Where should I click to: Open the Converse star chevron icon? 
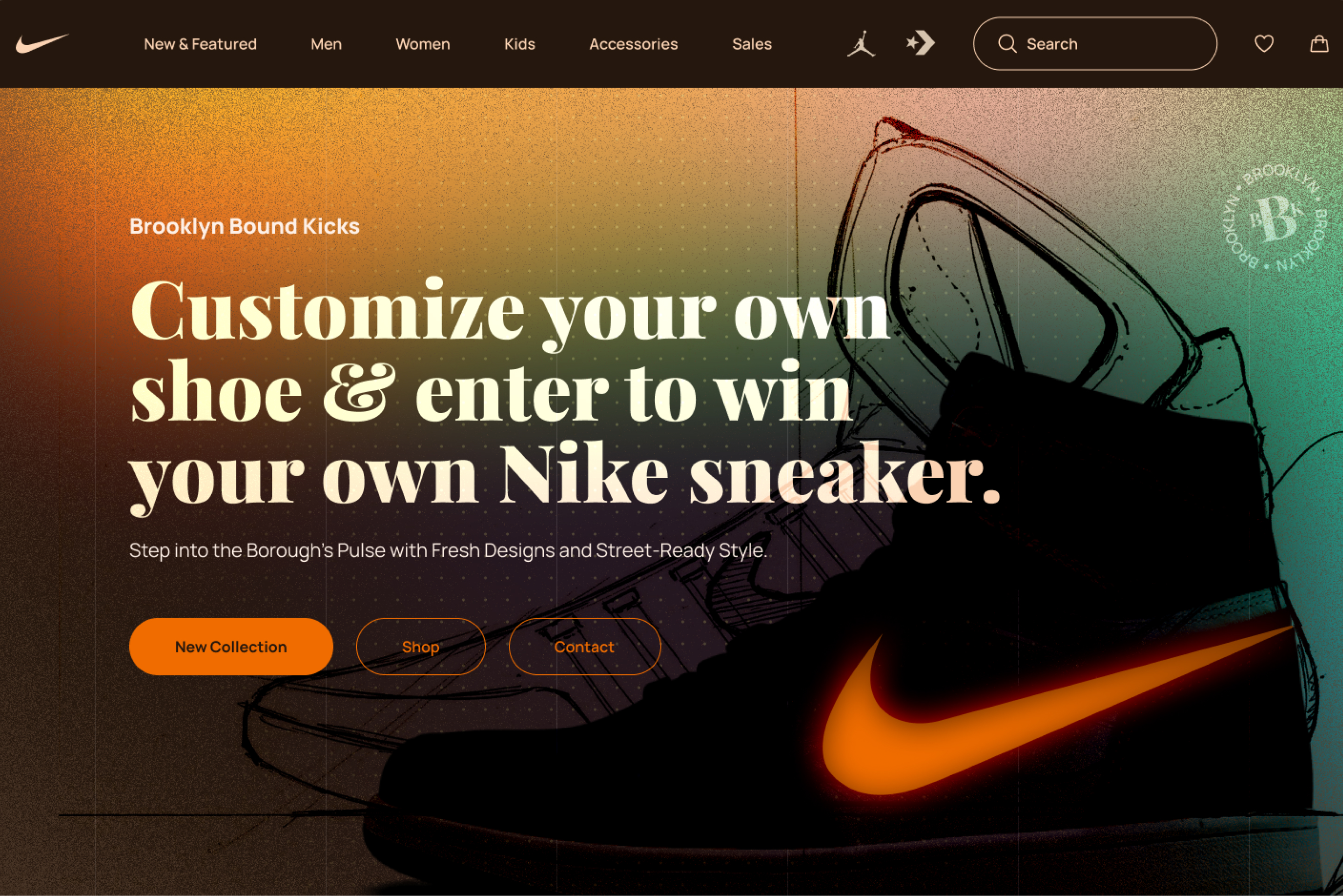pos(921,43)
